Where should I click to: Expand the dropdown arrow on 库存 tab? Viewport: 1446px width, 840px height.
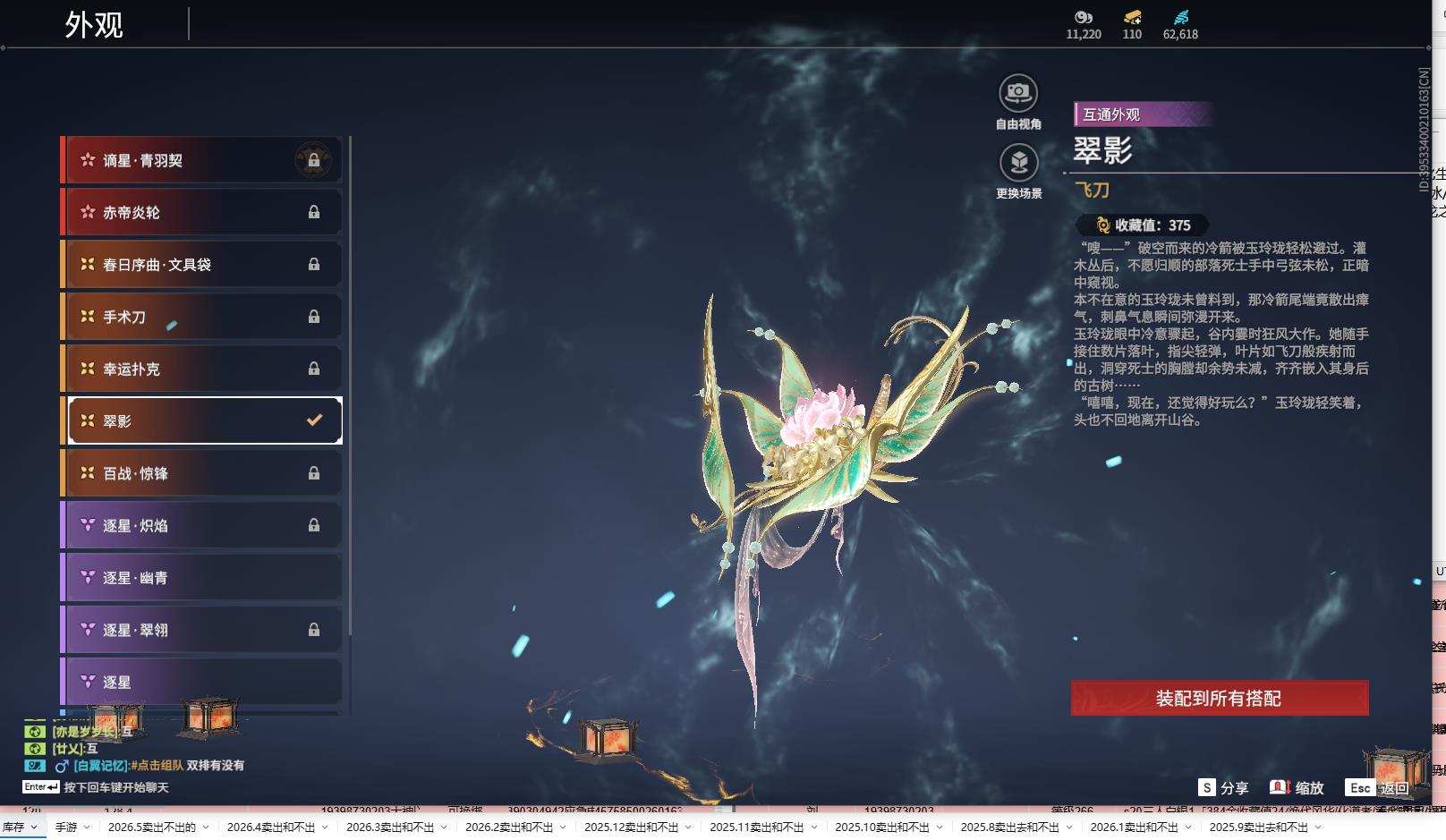tap(34, 827)
